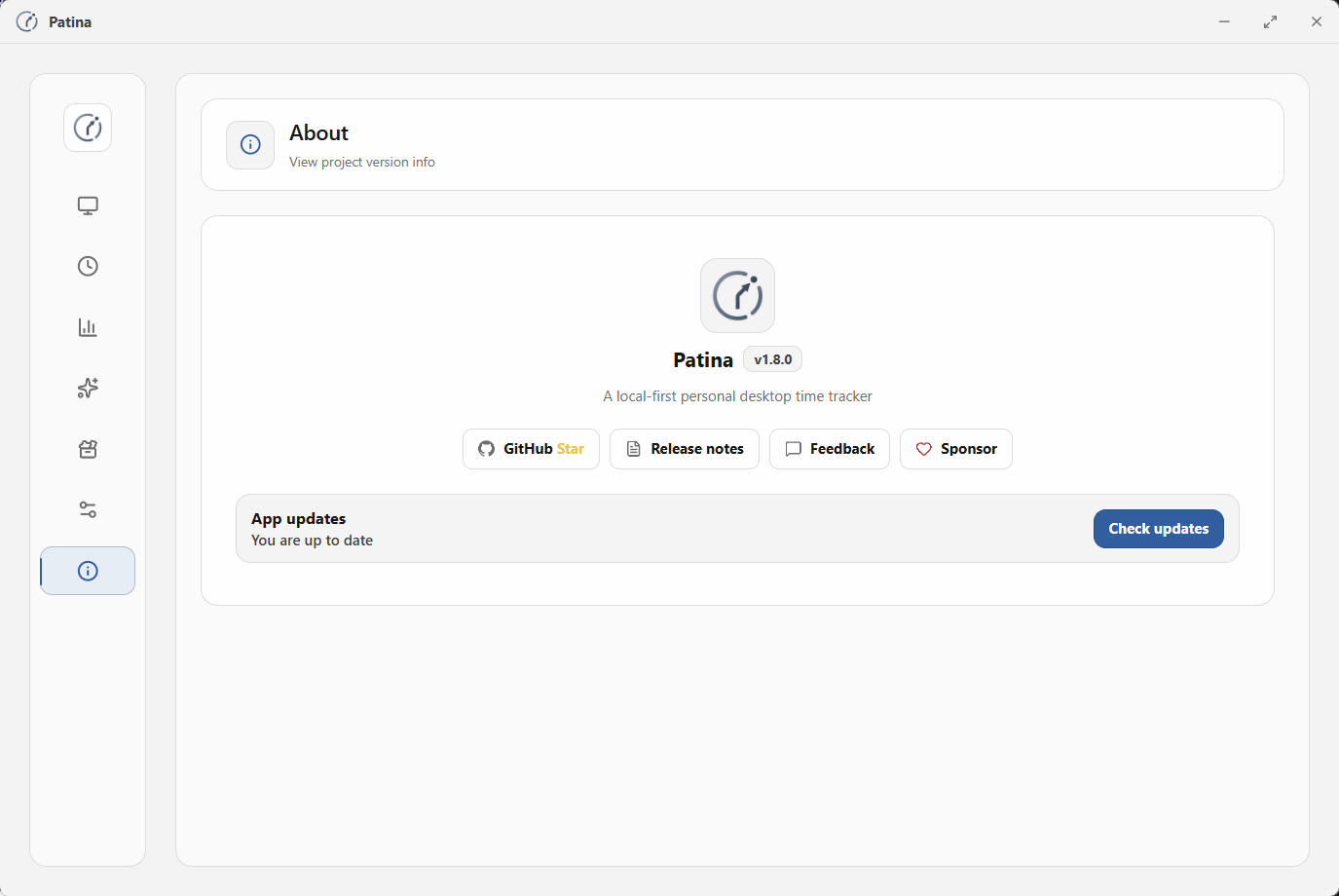This screenshot has width=1339, height=896.
Task: Click the Patina logo in the sidebar
Action: tap(88, 128)
